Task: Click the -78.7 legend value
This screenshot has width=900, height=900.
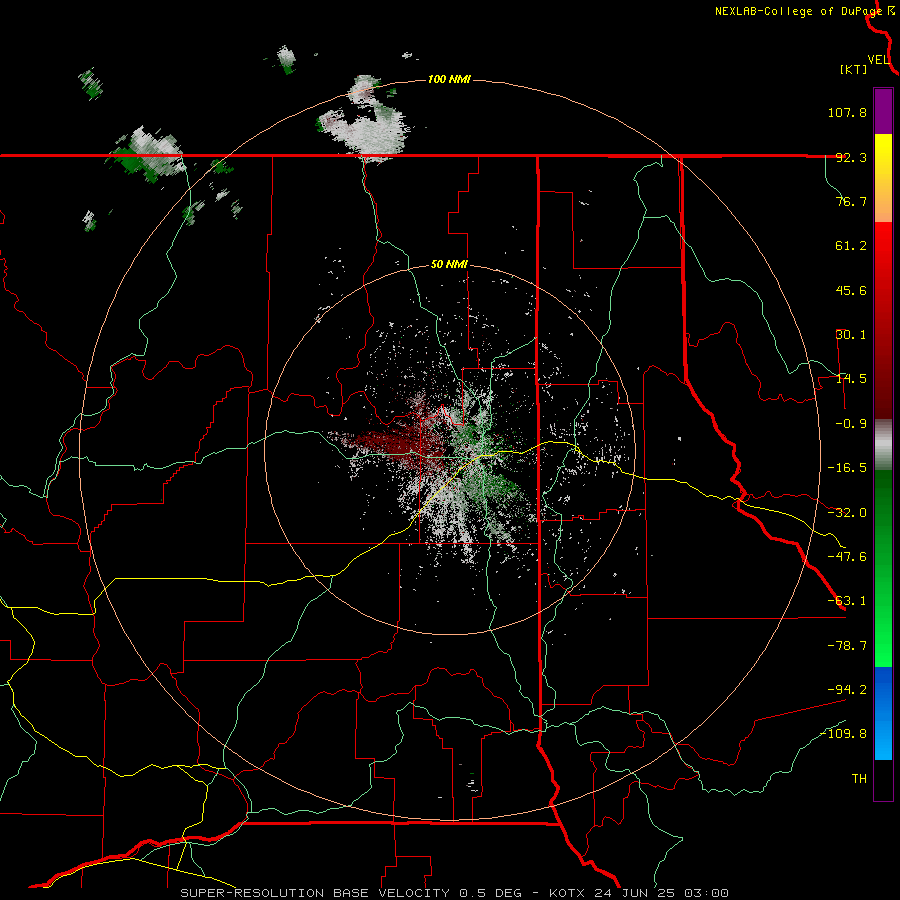Action: (x=847, y=646)
